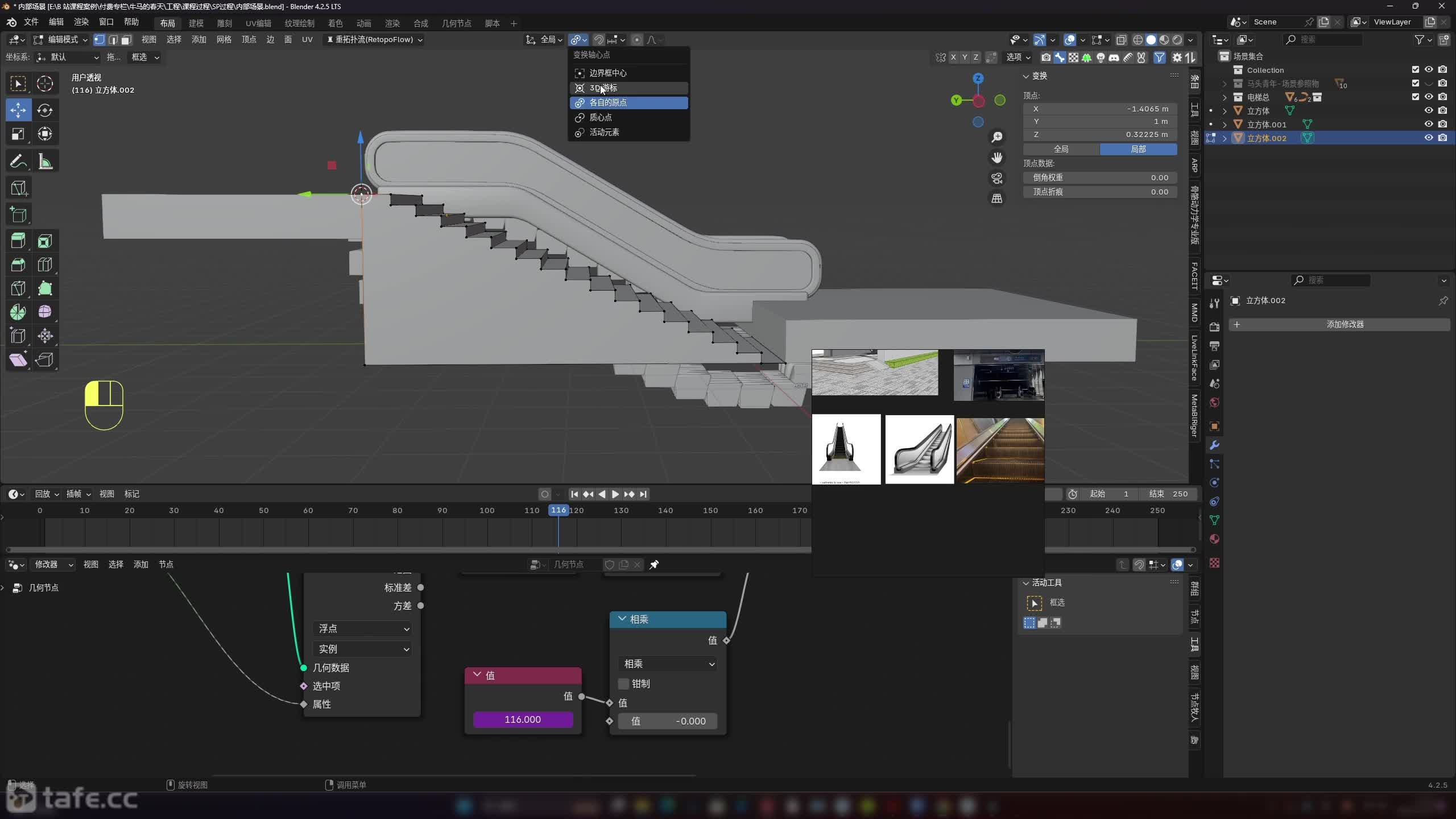Uncheck the 电梯总 collection checkbox
The width and height of the screenshot is (1456, 819).
(1415, 97)
